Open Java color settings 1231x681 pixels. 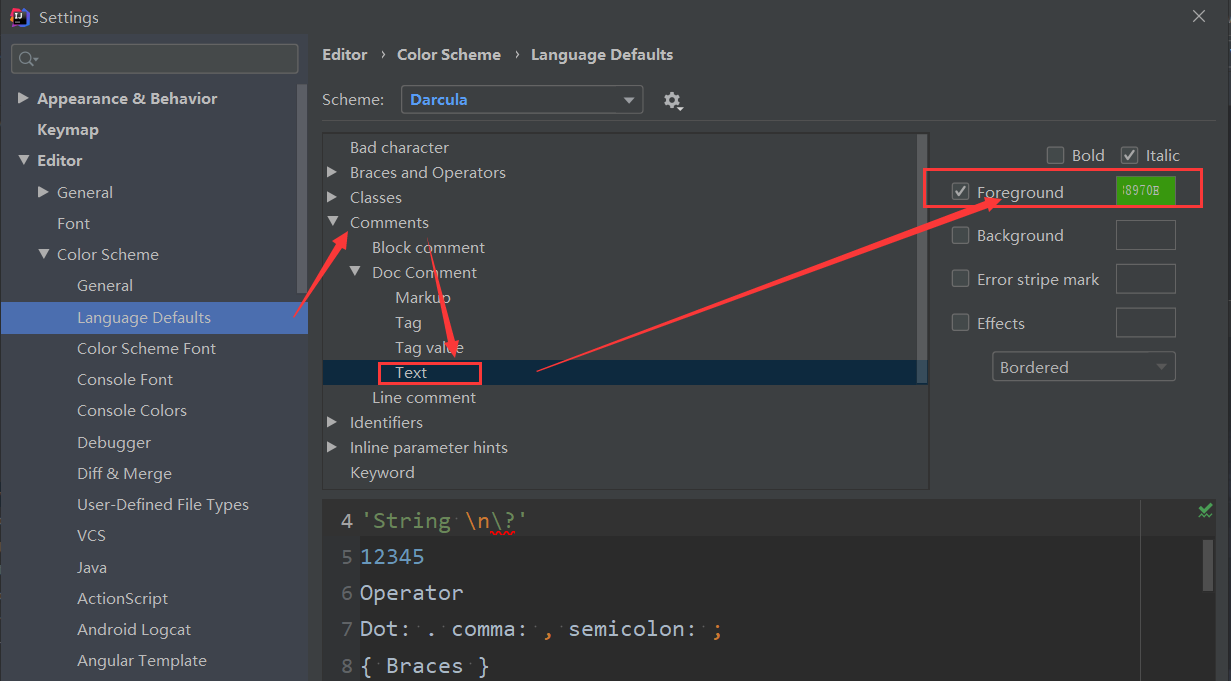tap(92, 567)
